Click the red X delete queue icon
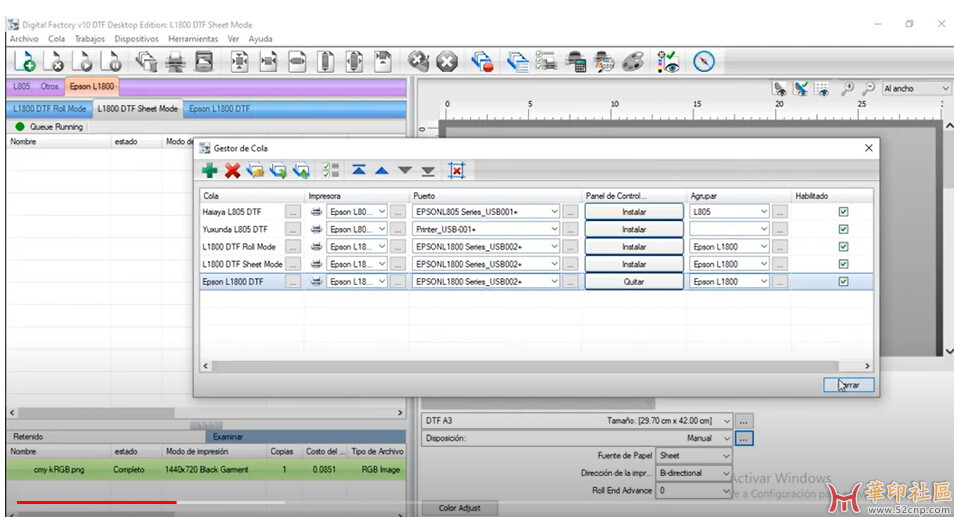The height and width of the screenshot is (517, 954). (x=232, y=171)
